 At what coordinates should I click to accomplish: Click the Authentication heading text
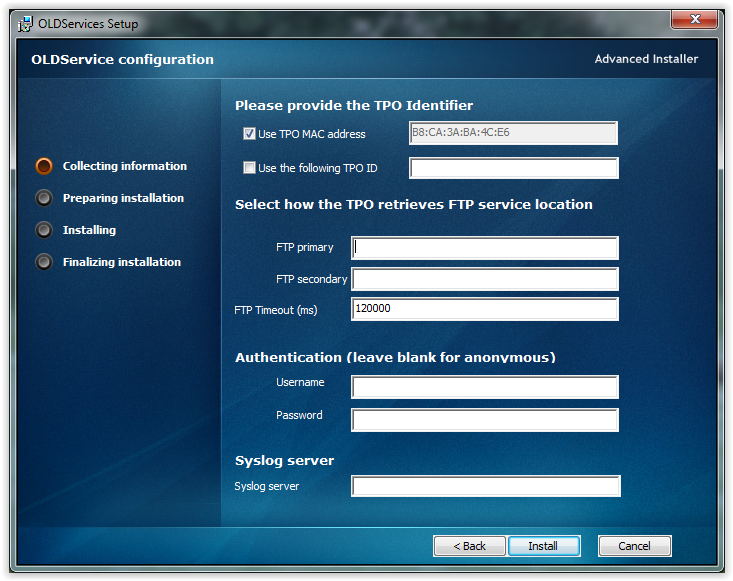pyautogui.click(x=395, y=358)
